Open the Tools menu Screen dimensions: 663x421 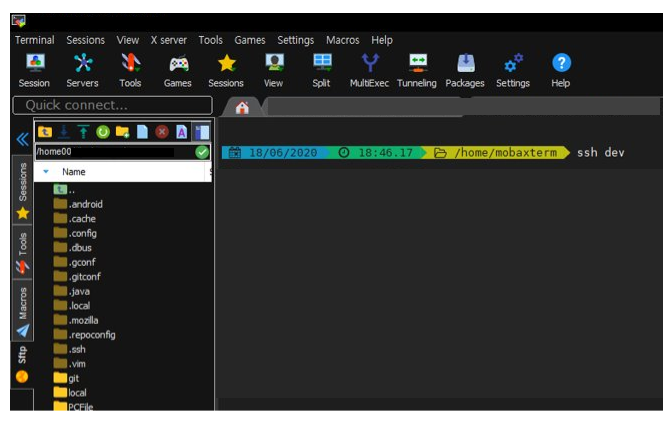tap(211, 40)
